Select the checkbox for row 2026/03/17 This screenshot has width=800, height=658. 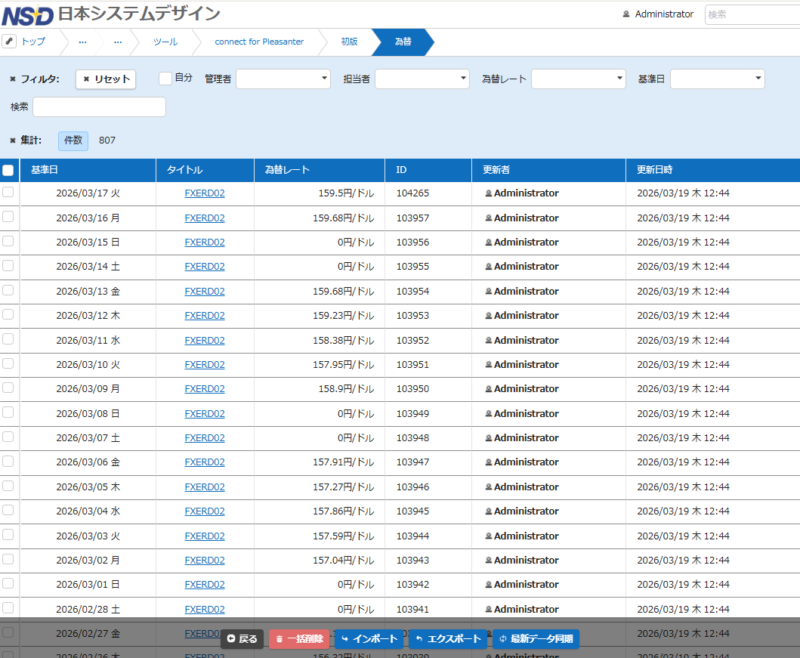[8, 193]
